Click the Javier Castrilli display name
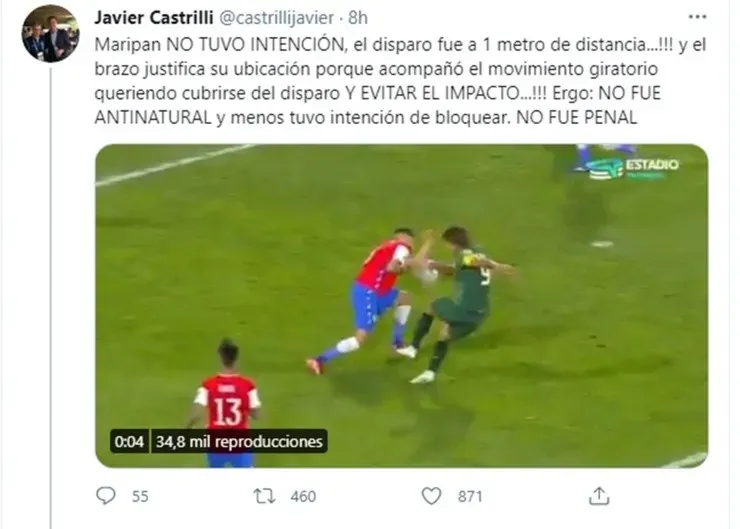 (153, 18)
